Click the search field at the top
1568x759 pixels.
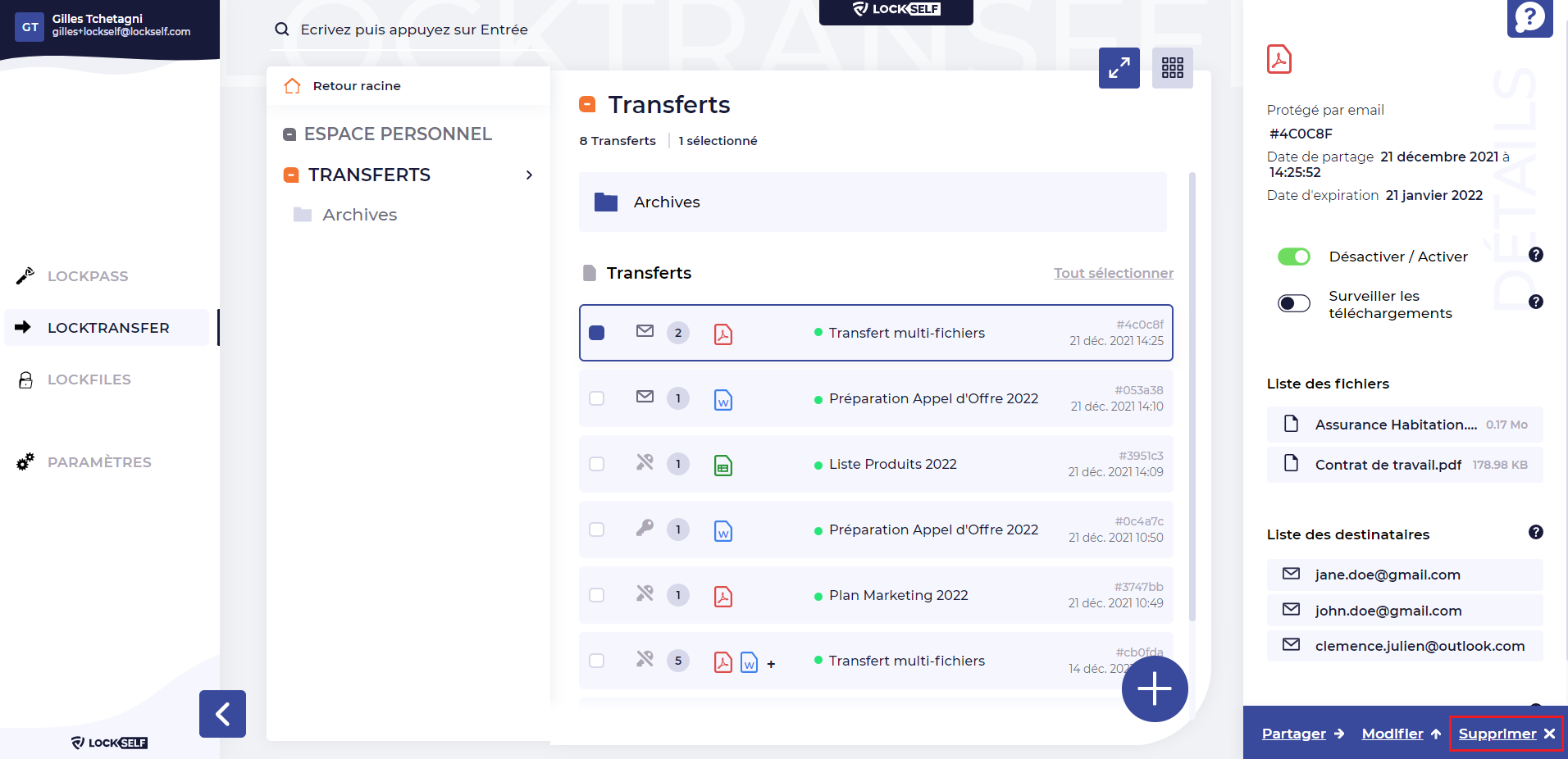coord(414,30)
